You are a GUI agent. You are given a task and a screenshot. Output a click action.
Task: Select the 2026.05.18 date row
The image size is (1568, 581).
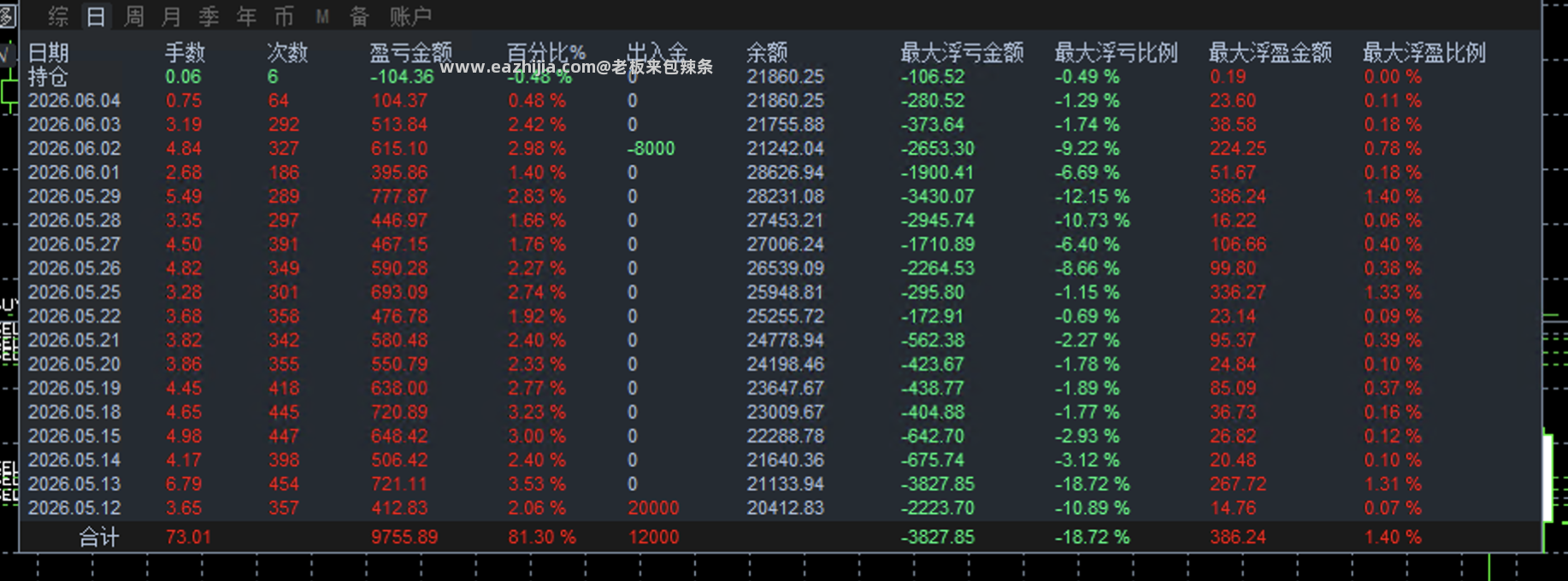(x=74, y=412)
